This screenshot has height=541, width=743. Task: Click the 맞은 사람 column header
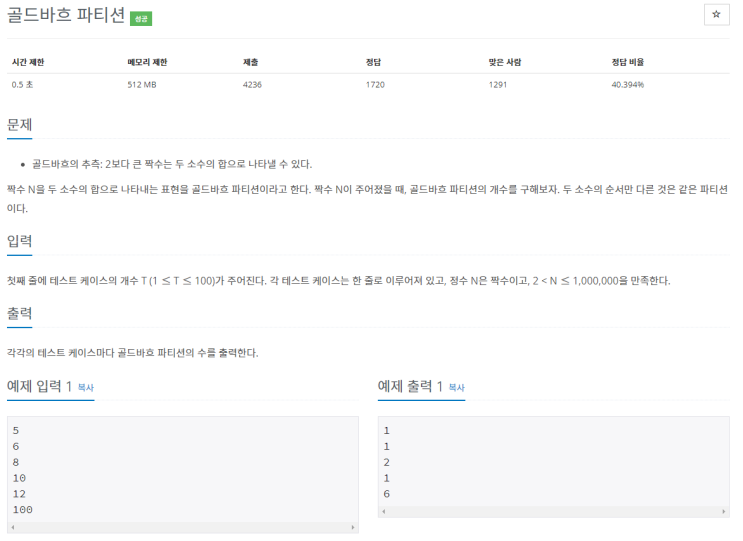pos(505,62)
